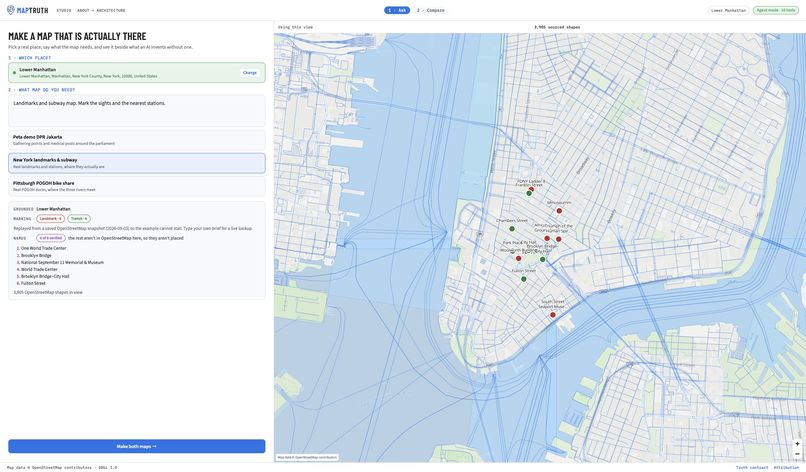
Task: Click 'National September 11 Memorial & Museum' entry
Action: [x=62, y=262]
